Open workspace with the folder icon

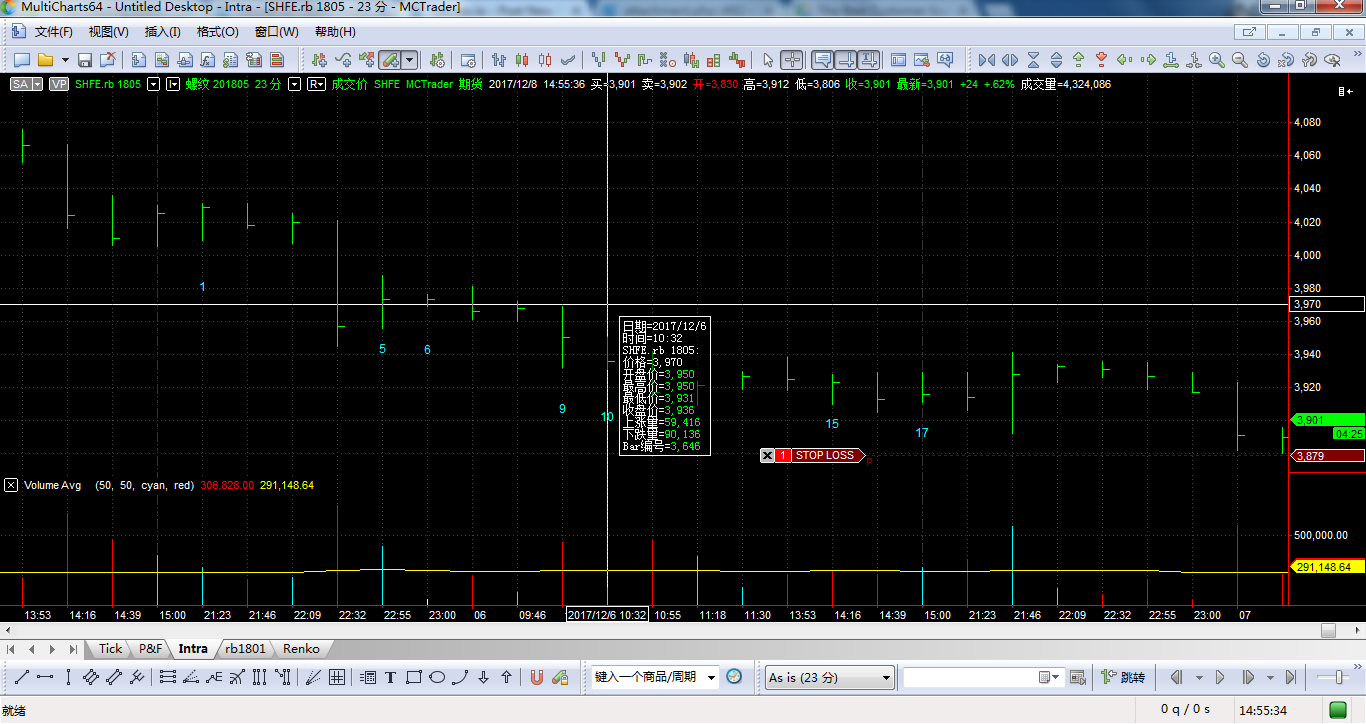tap(45, 60)
